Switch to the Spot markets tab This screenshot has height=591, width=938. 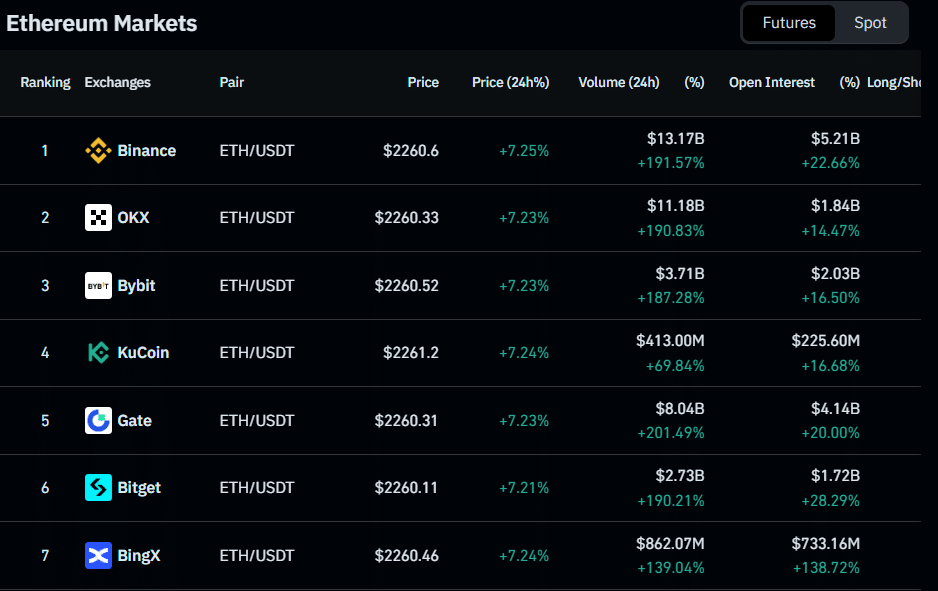[x=870, y=23]
